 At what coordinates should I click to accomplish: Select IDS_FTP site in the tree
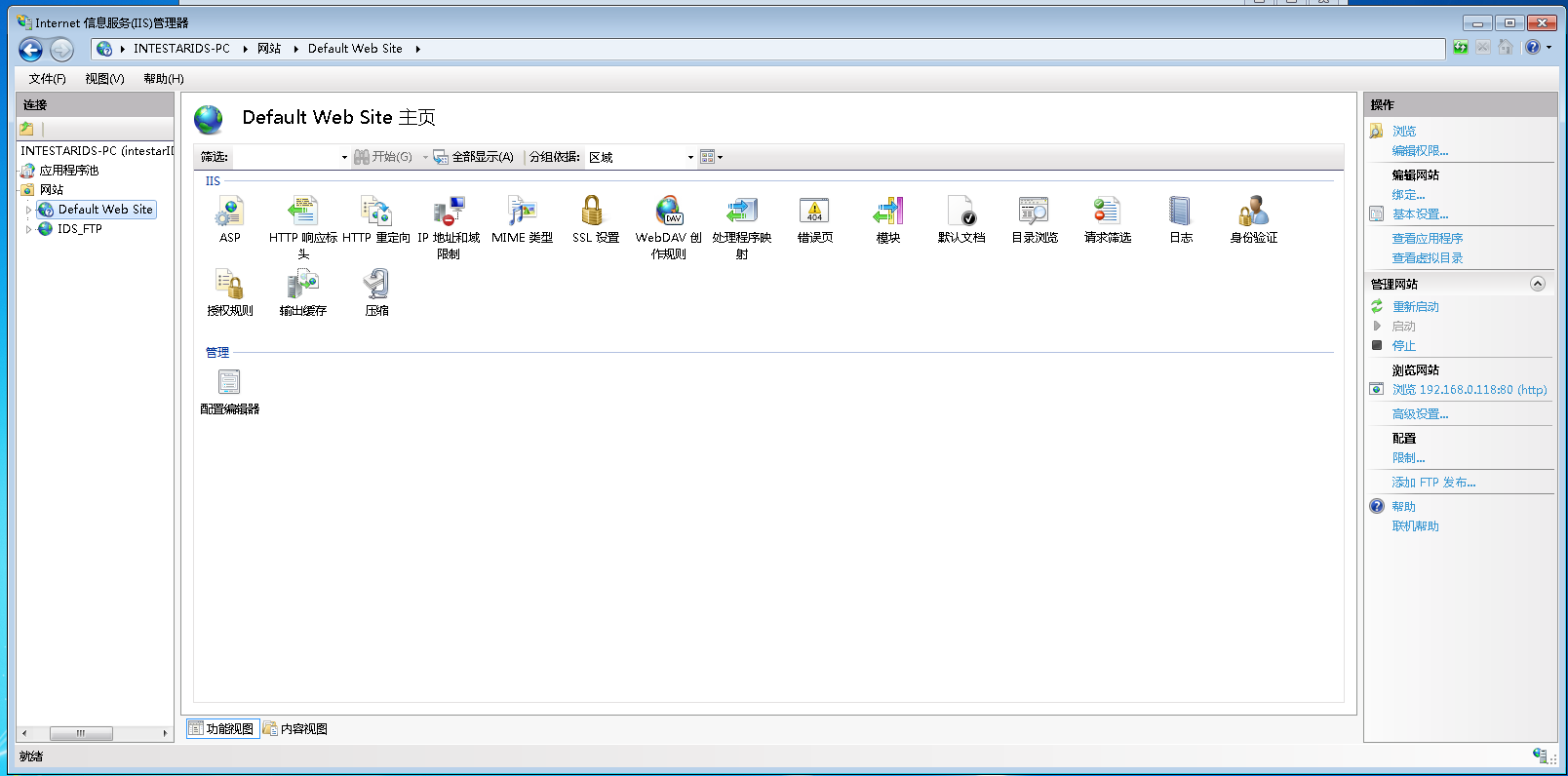point(79,229)
